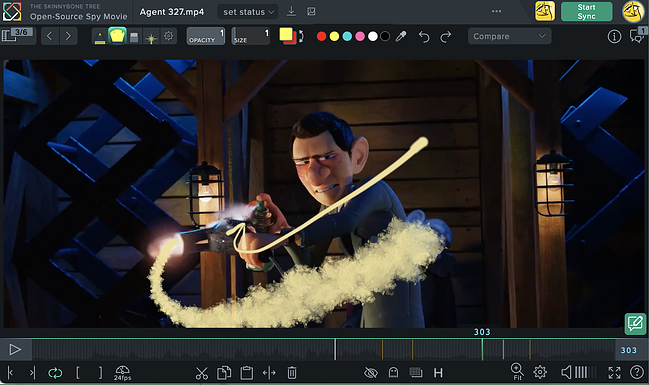Image resolution: width=649 pixels, height=385 pixels.
Task: Paste the sketch frame
Action: pos(247,373)
